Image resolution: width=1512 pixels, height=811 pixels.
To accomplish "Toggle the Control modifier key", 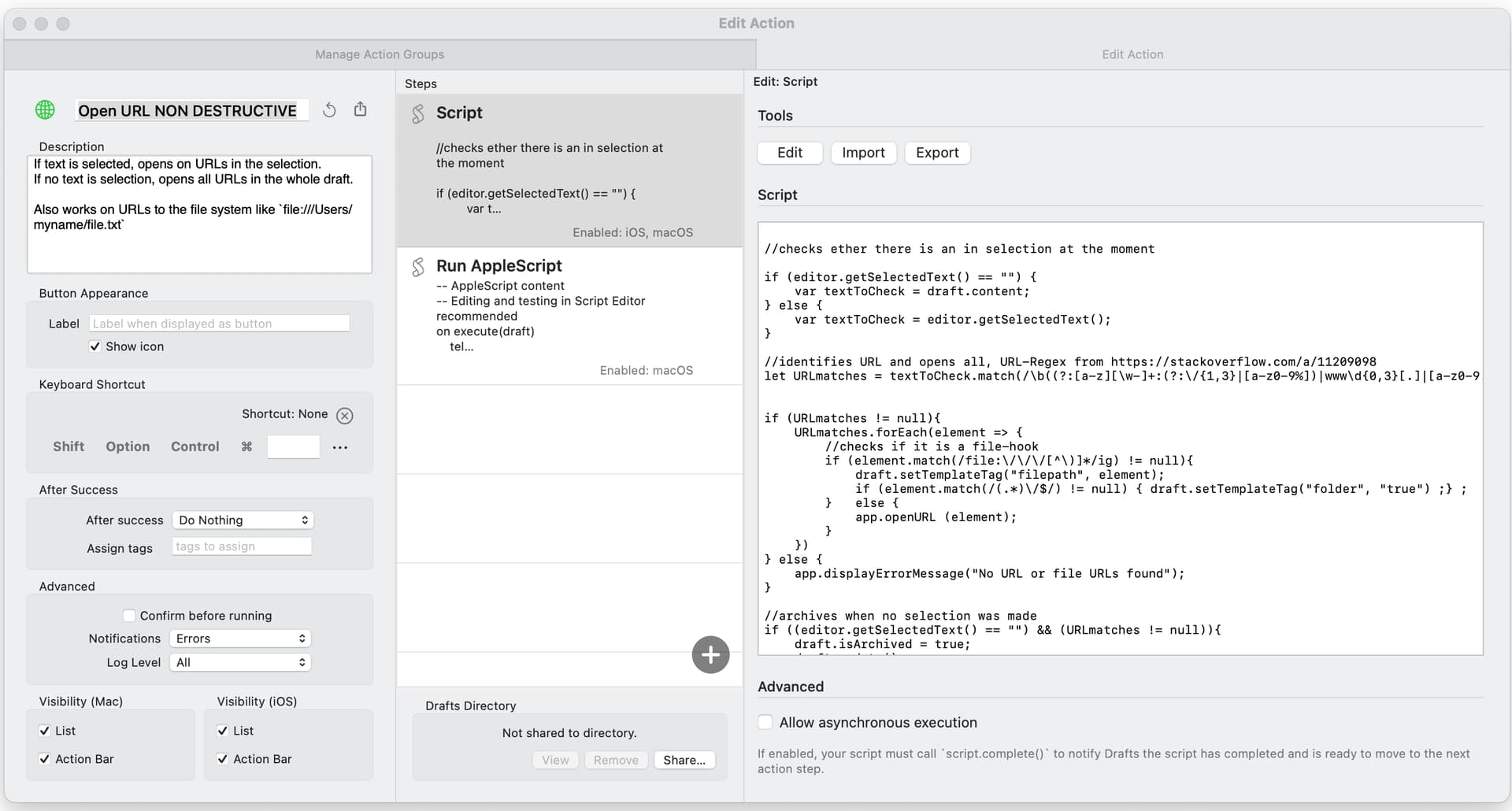I will pyautogui.click(x=195, y=446).
